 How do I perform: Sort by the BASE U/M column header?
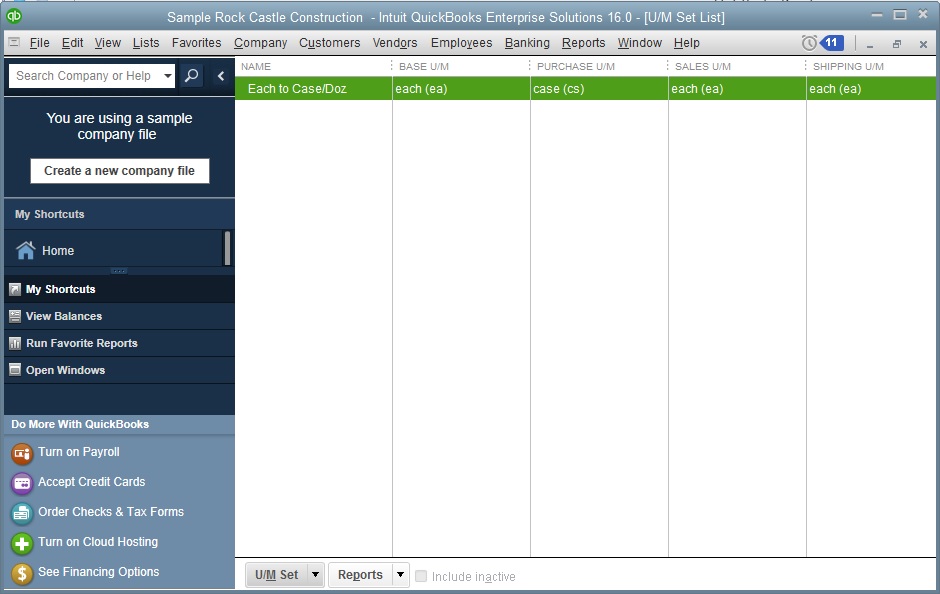460,67
